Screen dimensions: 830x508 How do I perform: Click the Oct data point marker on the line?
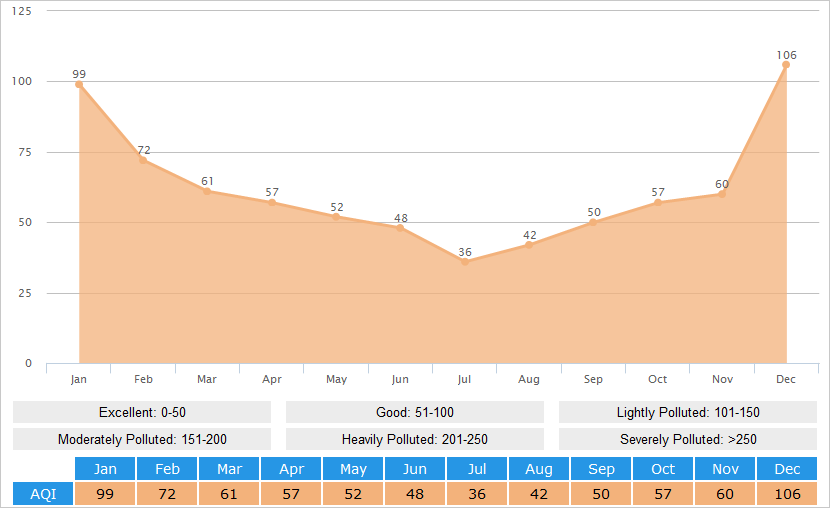click(657, 202)
